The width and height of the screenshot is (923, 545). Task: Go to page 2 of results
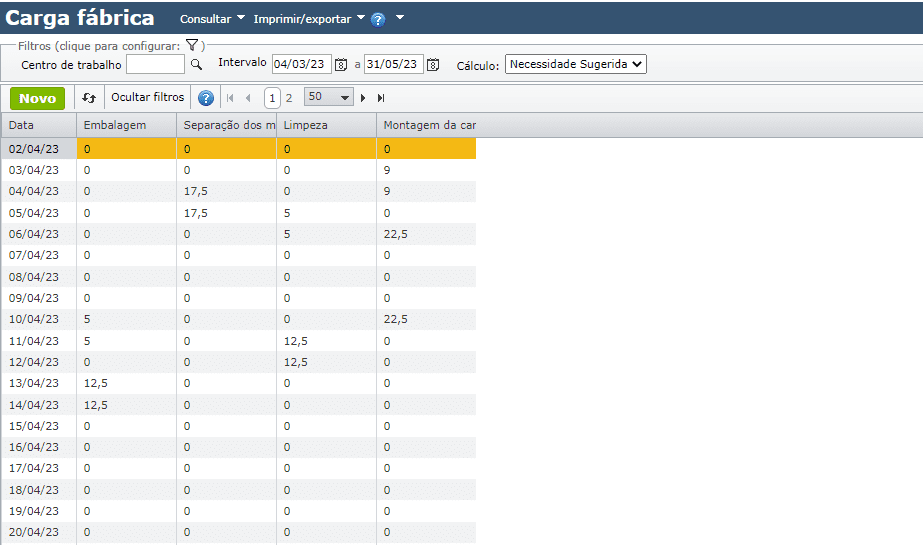coord(289,98)
